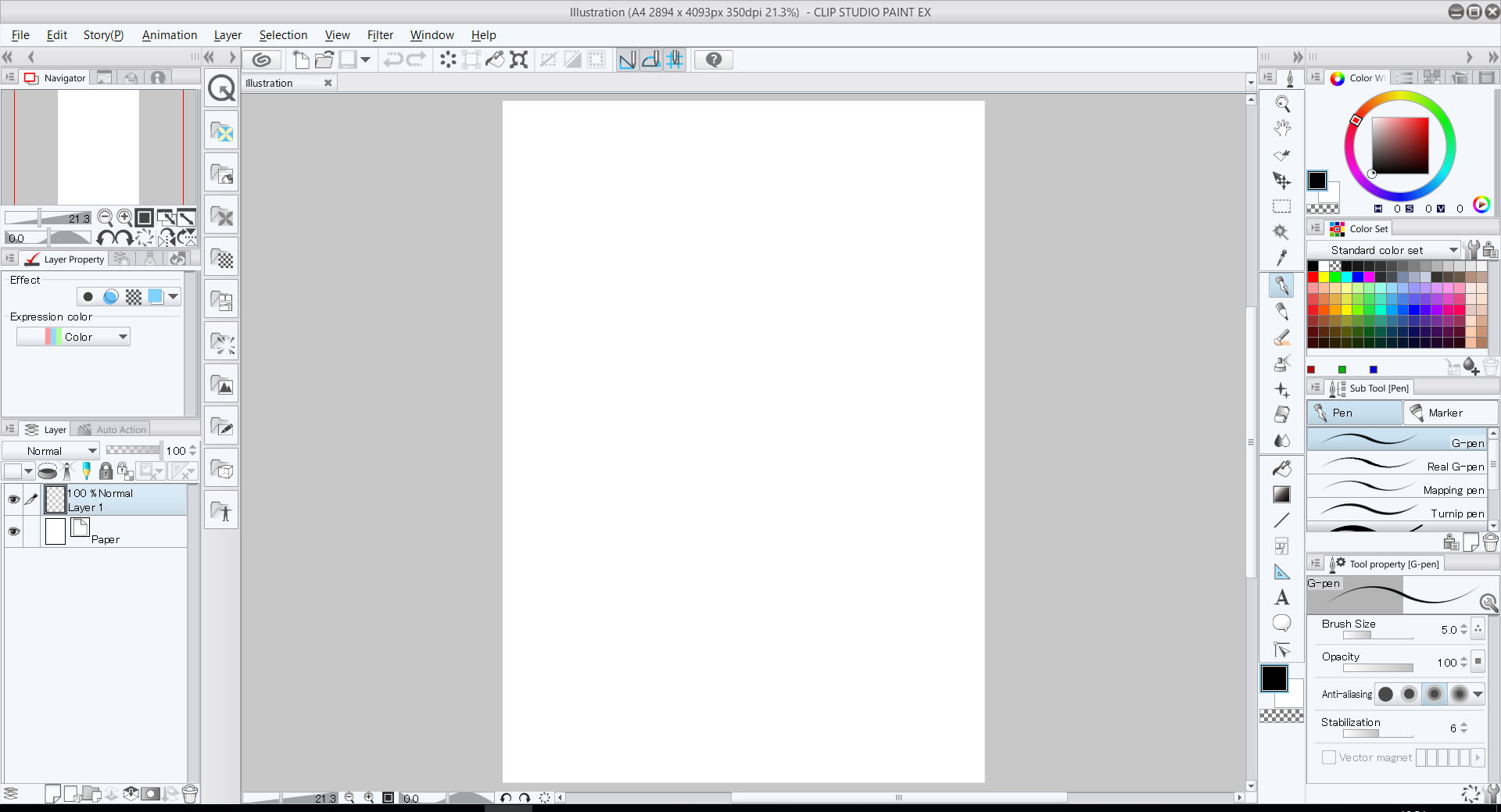Open the Normal blending mode dropdown
The height and width of the screenshot is (812, 1501).
(x=51, y=451)
